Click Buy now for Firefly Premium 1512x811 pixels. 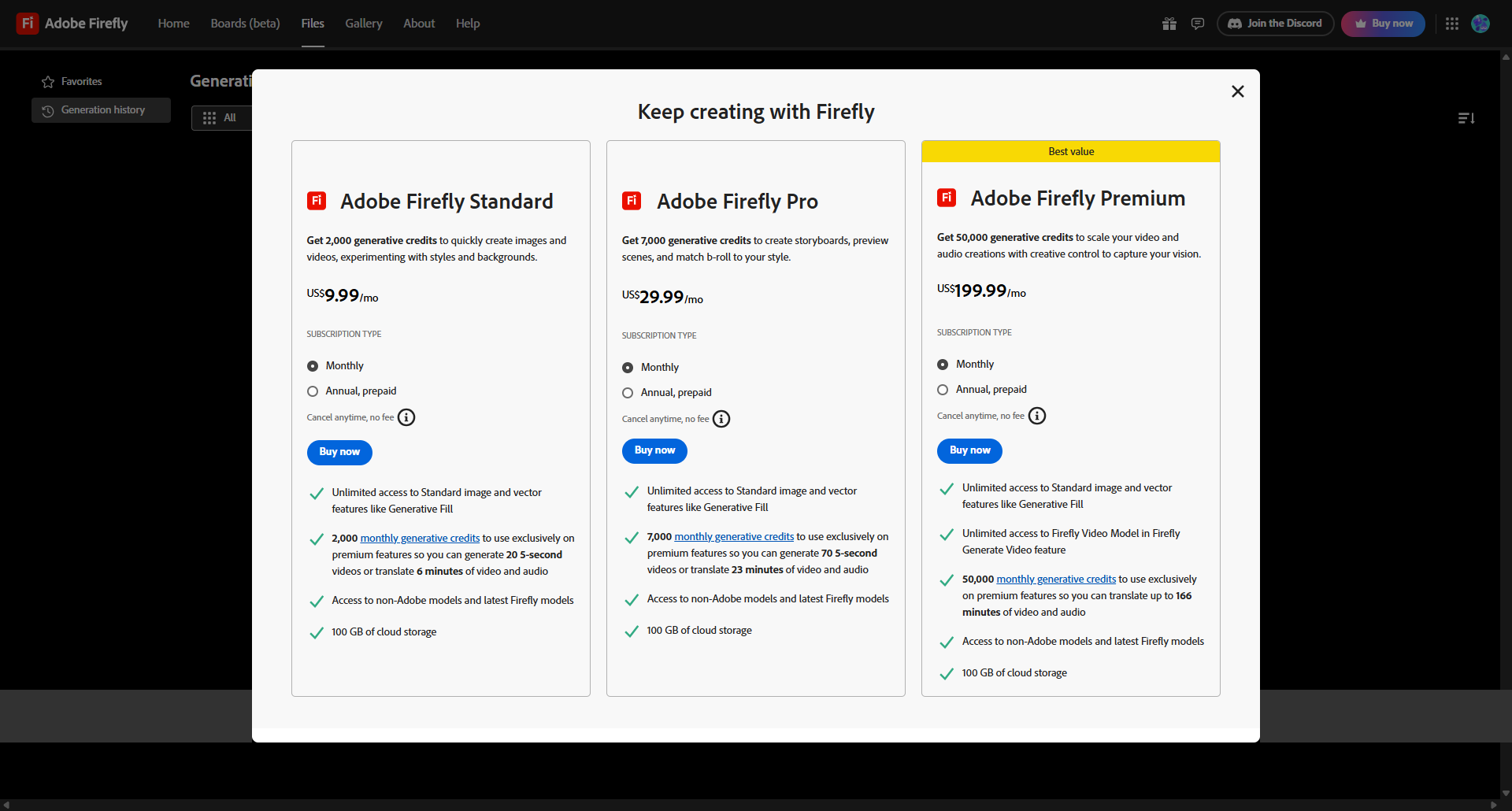(969, 450)
